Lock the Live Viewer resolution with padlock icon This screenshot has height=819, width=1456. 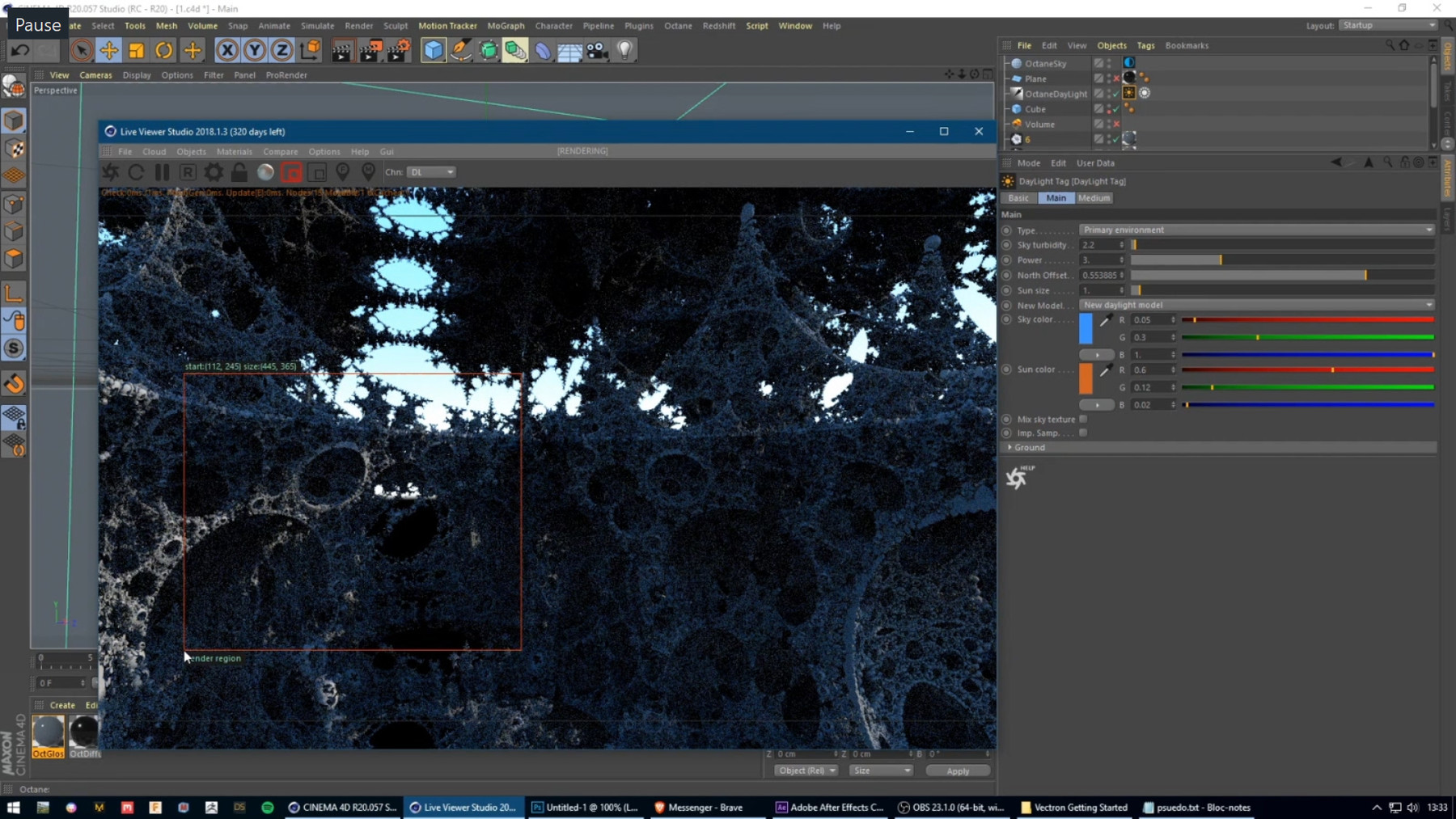click(239, 171)
